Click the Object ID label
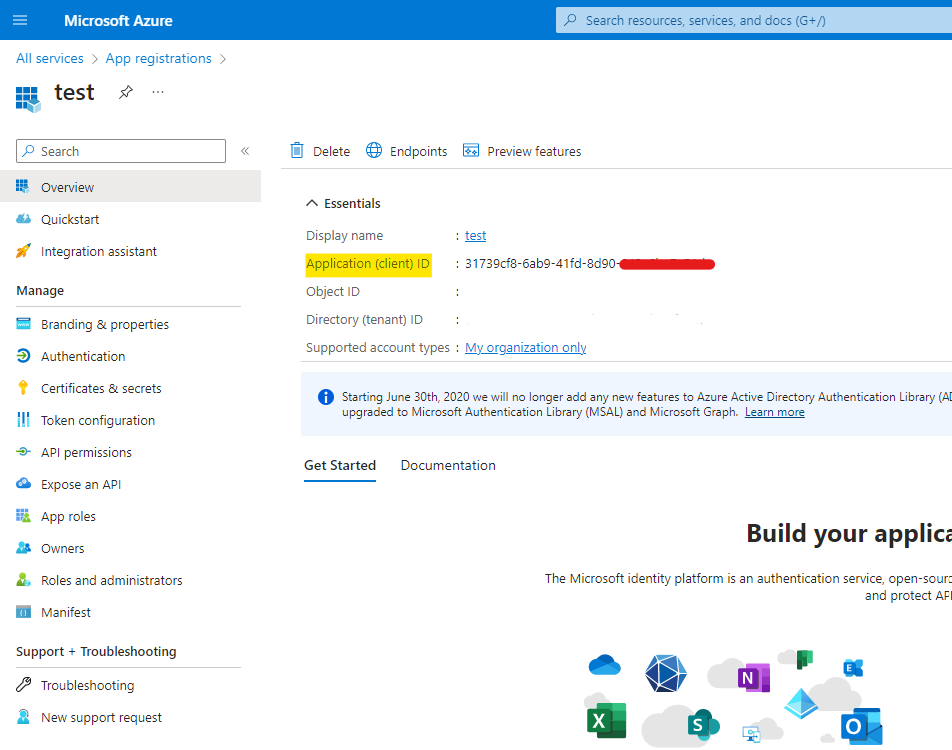Viewport: 952px width, 750px height. tap(333, 291)
